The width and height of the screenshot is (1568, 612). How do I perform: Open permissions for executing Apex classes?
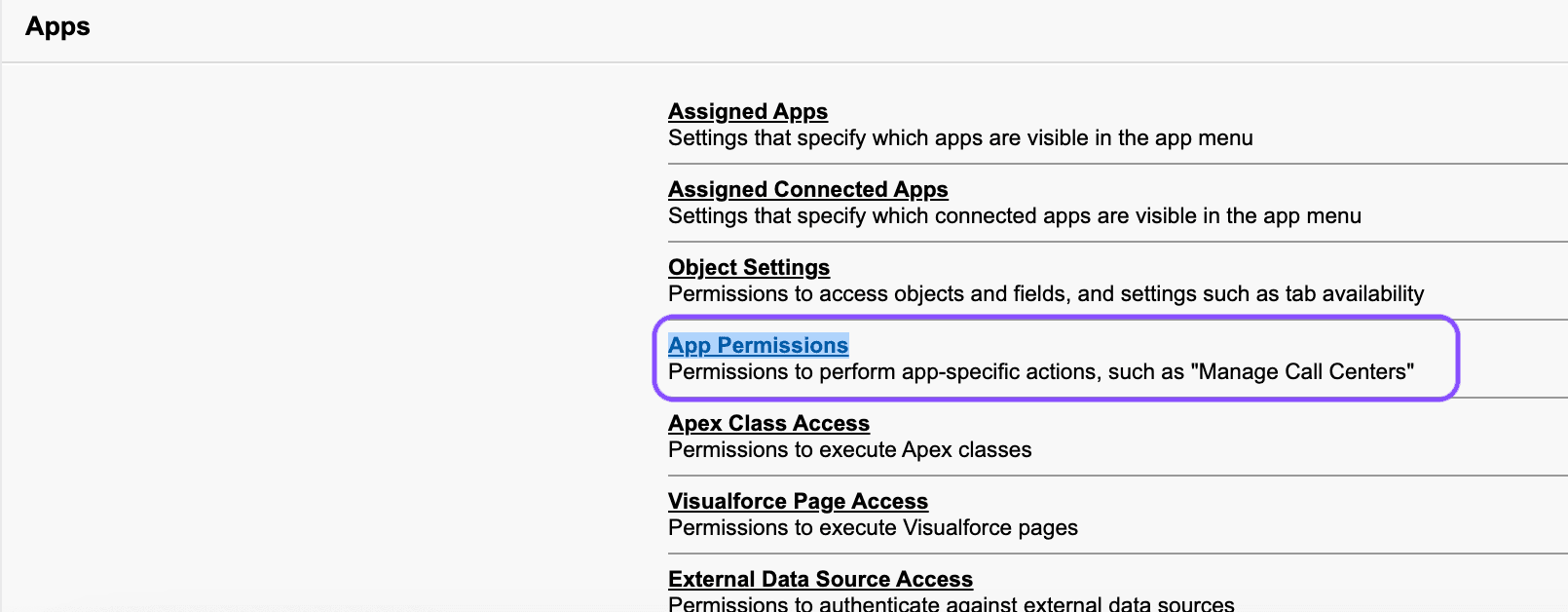(x=768, y=423)
